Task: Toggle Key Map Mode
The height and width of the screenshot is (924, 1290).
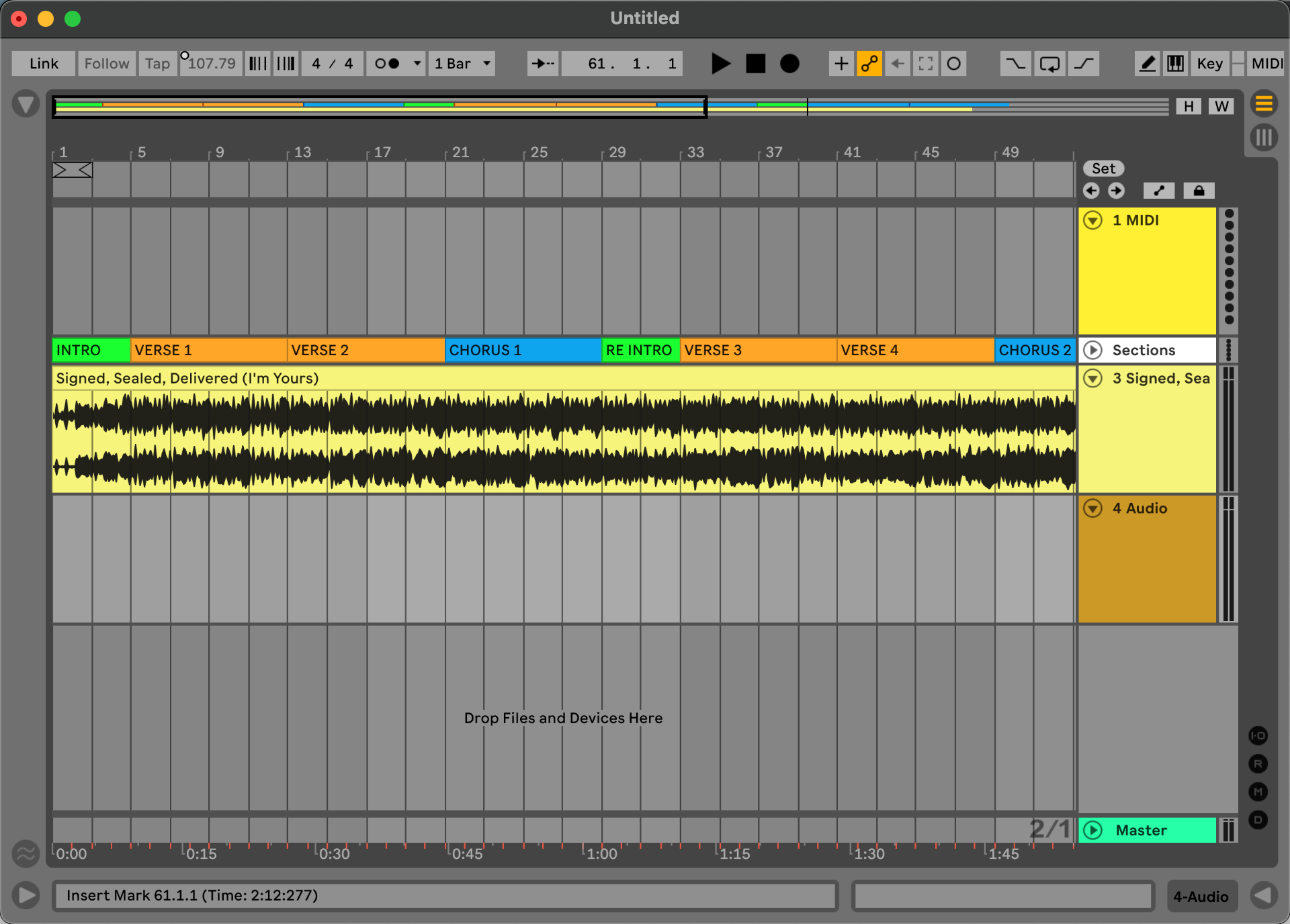Action: coord(1210,64)
